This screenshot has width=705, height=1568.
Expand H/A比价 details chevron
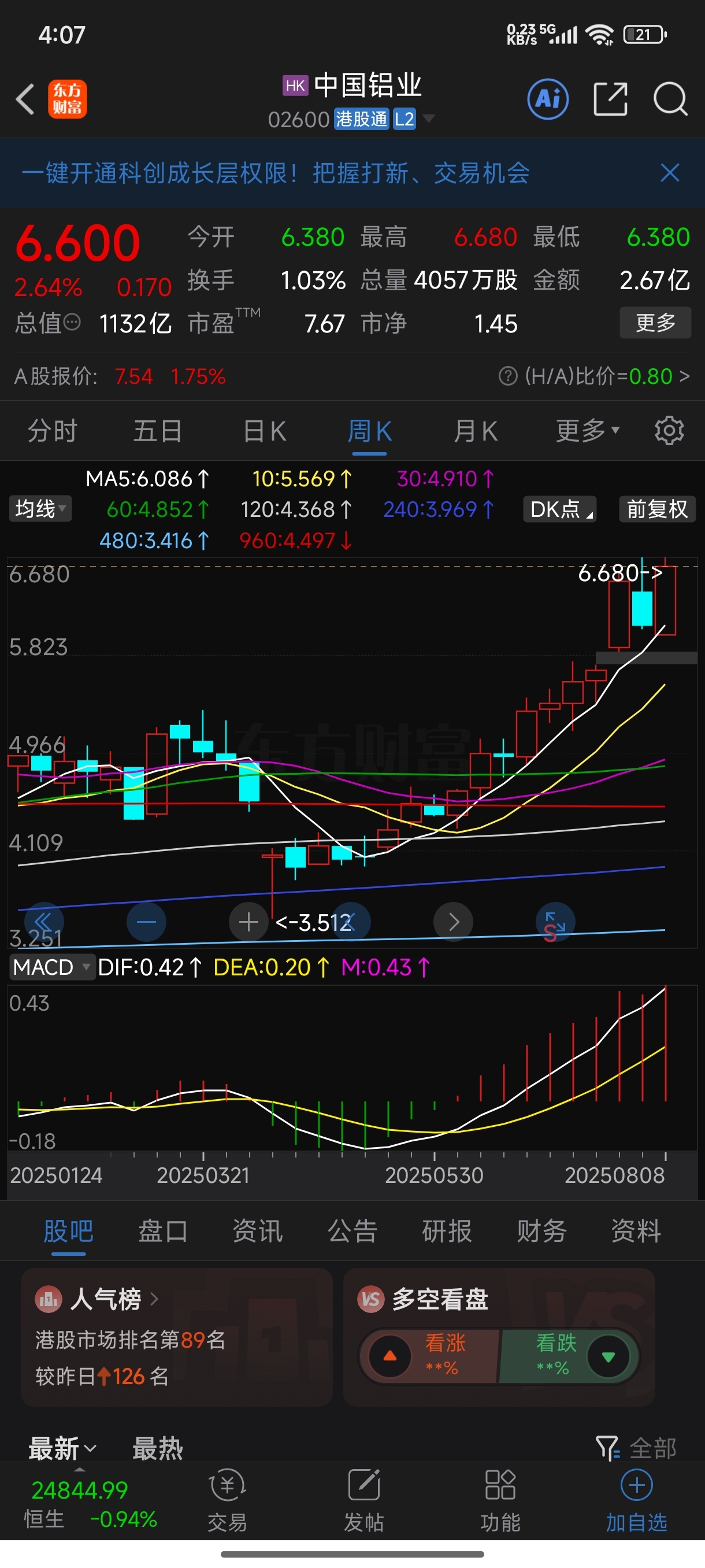(685, 376)
